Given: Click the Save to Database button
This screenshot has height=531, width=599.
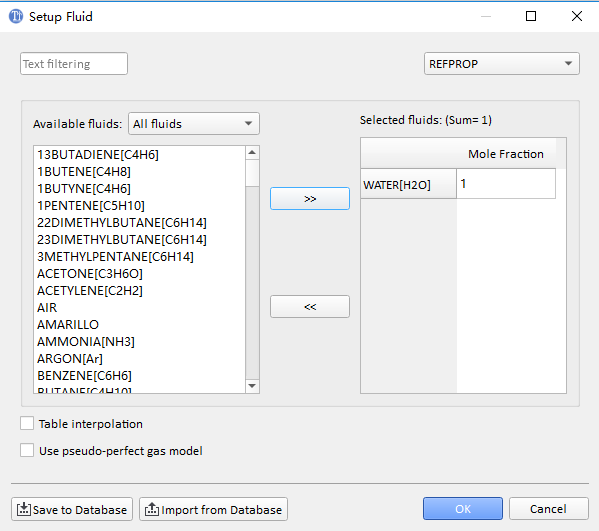Looking at the screenshot, I should [72, 509].
